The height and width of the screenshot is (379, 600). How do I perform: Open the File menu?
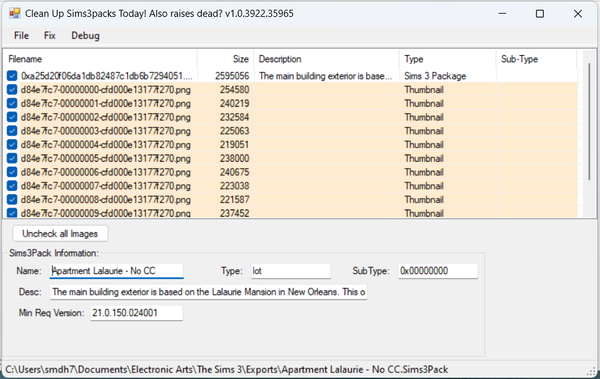[21, 36]
